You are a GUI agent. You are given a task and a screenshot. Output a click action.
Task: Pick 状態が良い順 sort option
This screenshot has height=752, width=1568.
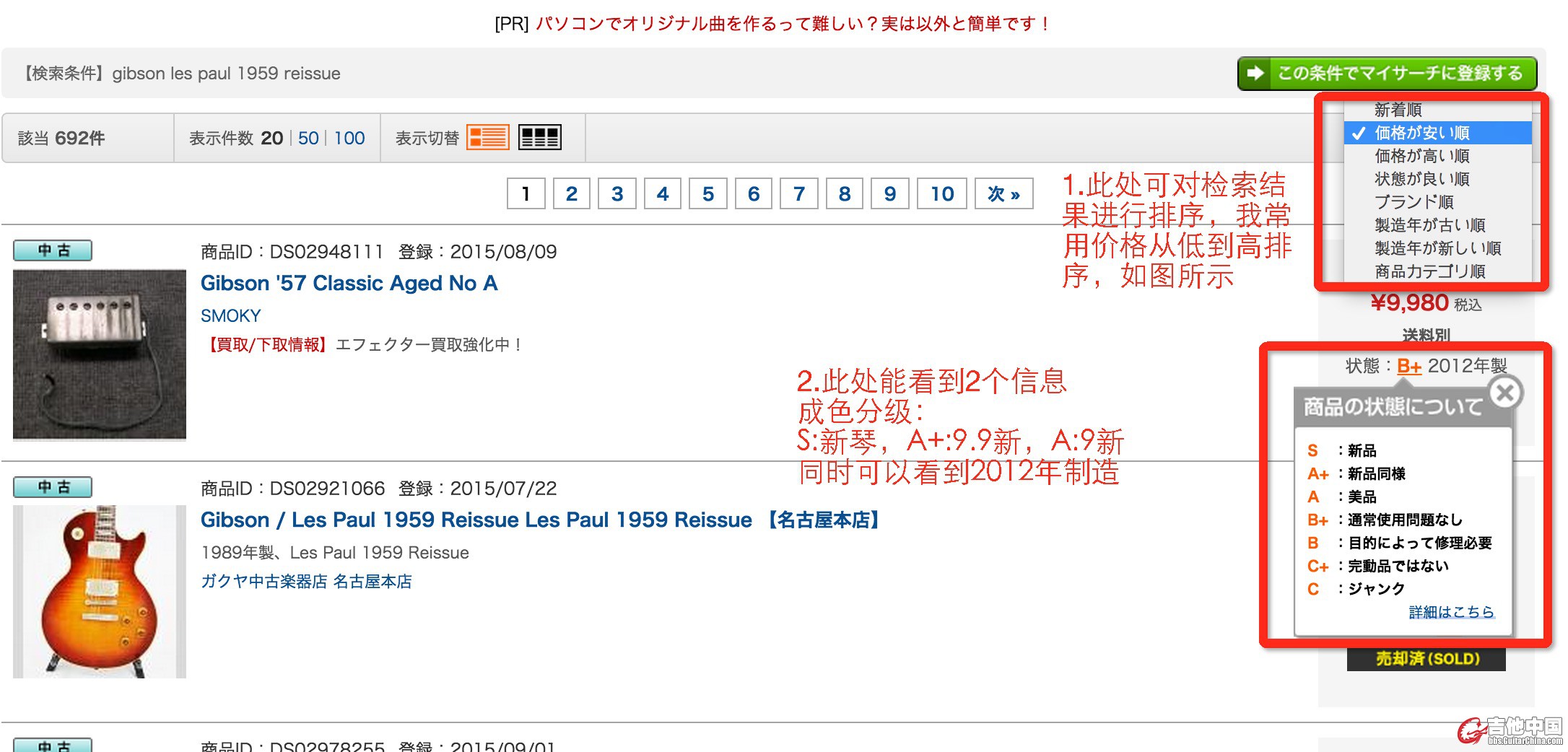point(1421,179)
